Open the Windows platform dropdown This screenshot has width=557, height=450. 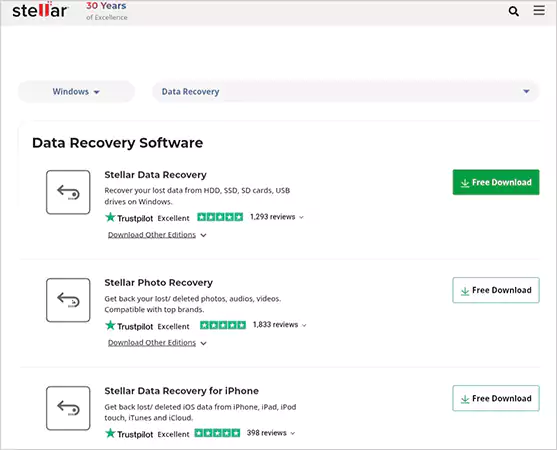76,92
